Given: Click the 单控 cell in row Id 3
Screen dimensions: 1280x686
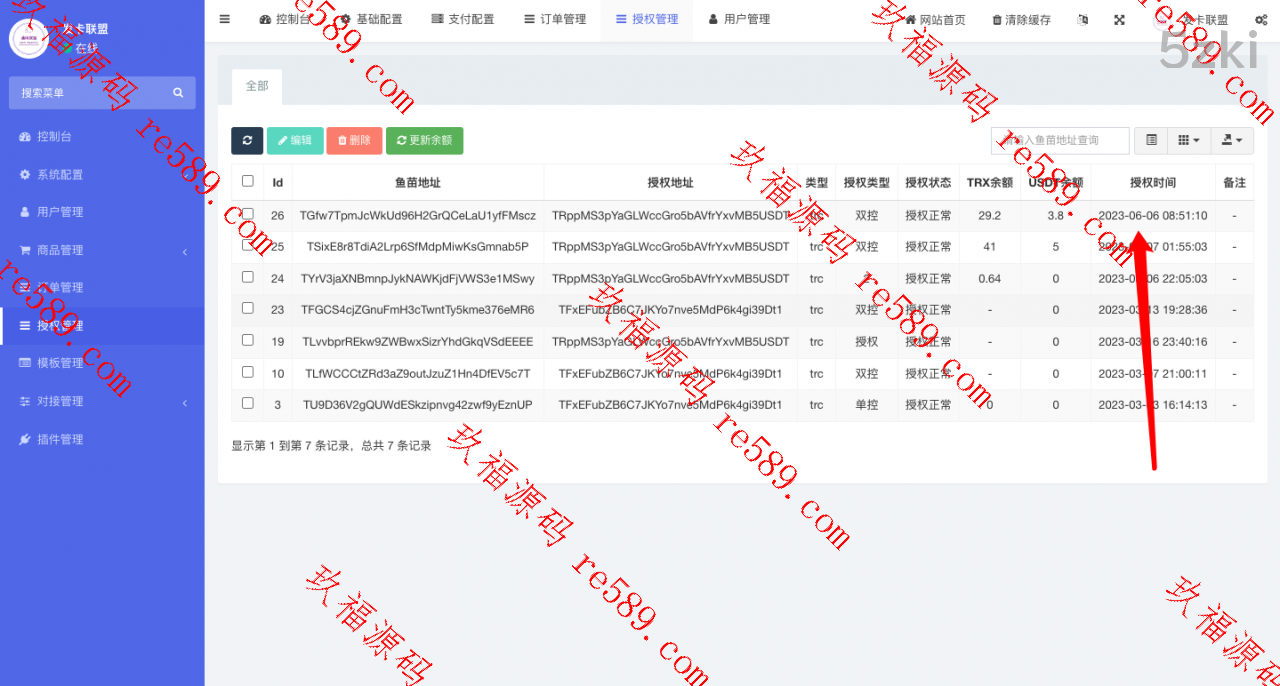Looking at the screenshot, I should [x=867, y=405].
